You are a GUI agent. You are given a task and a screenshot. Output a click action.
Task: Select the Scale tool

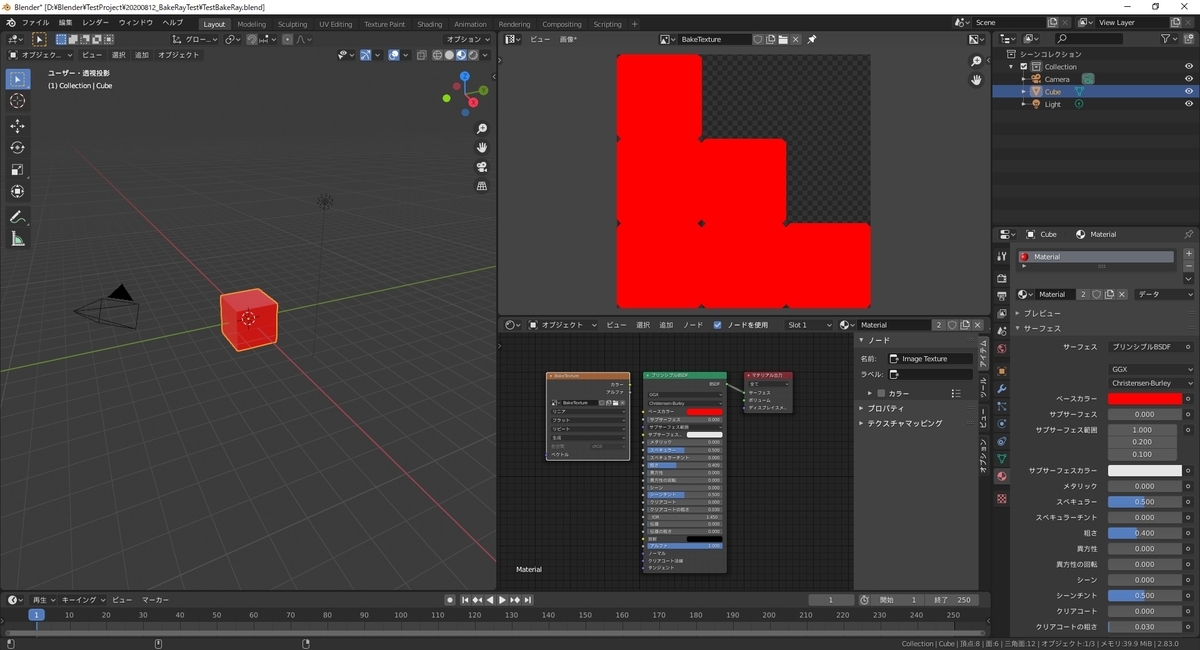point(18,170)
